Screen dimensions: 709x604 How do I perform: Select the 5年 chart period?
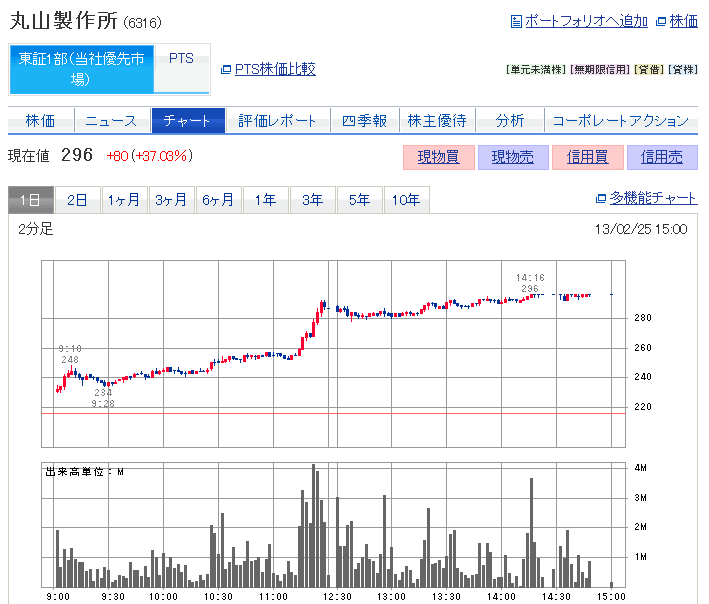tap(359, 200)
